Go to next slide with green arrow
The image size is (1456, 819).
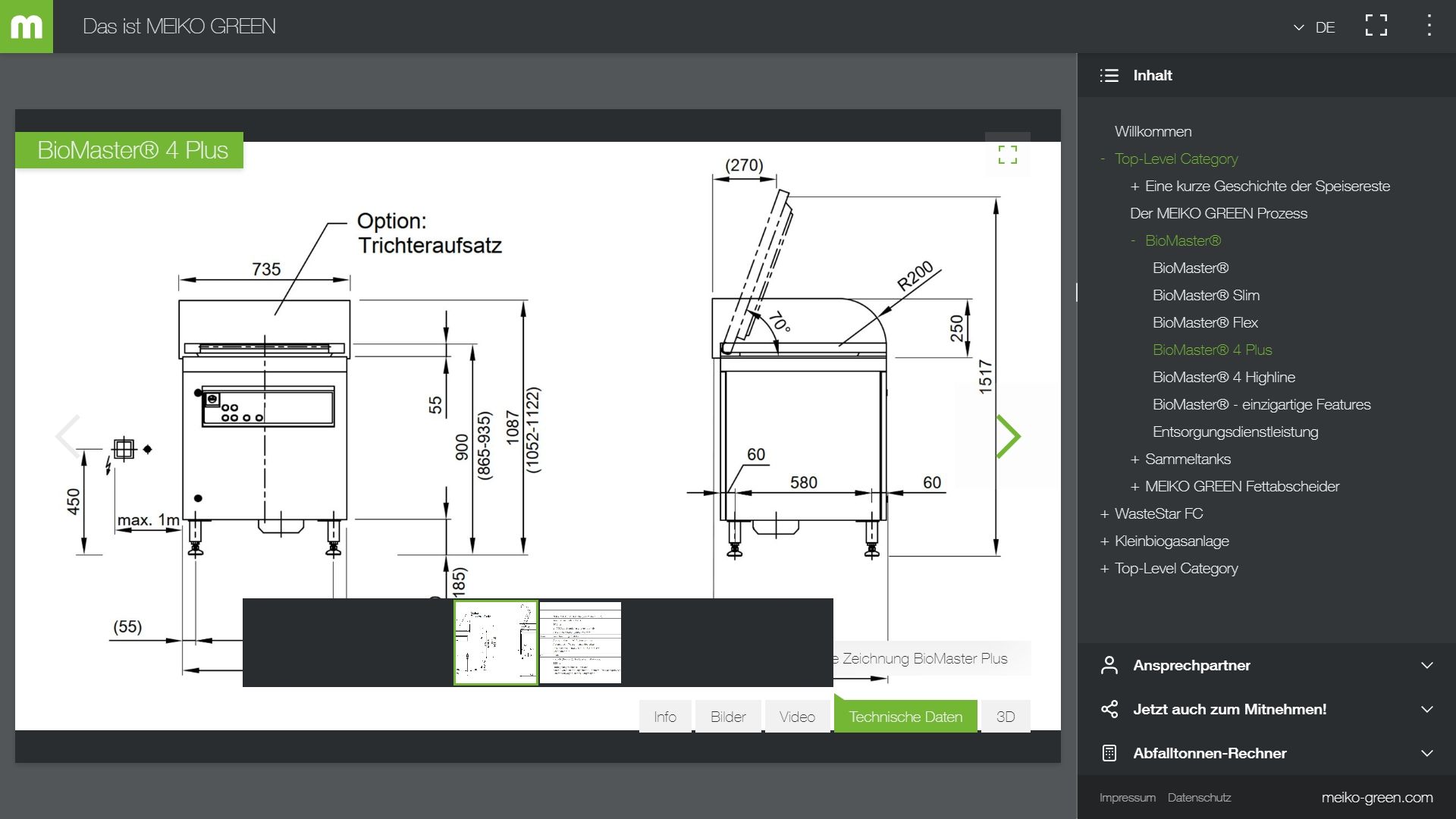[x=1009, y=436]
